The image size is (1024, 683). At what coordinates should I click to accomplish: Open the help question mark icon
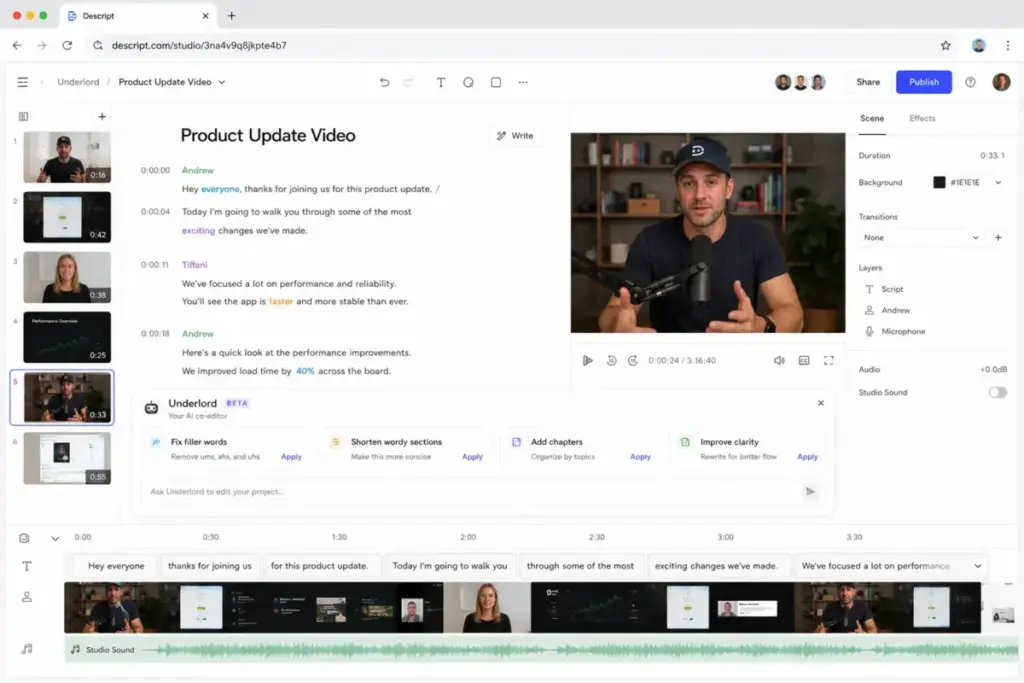970,82
